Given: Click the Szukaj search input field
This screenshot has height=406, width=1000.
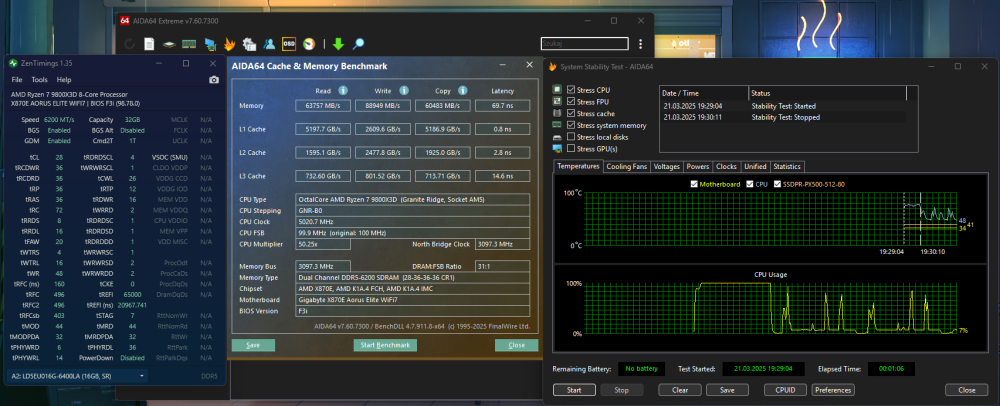Looking at the screenshot, I should pyautogui.click(x=583, y=43).
